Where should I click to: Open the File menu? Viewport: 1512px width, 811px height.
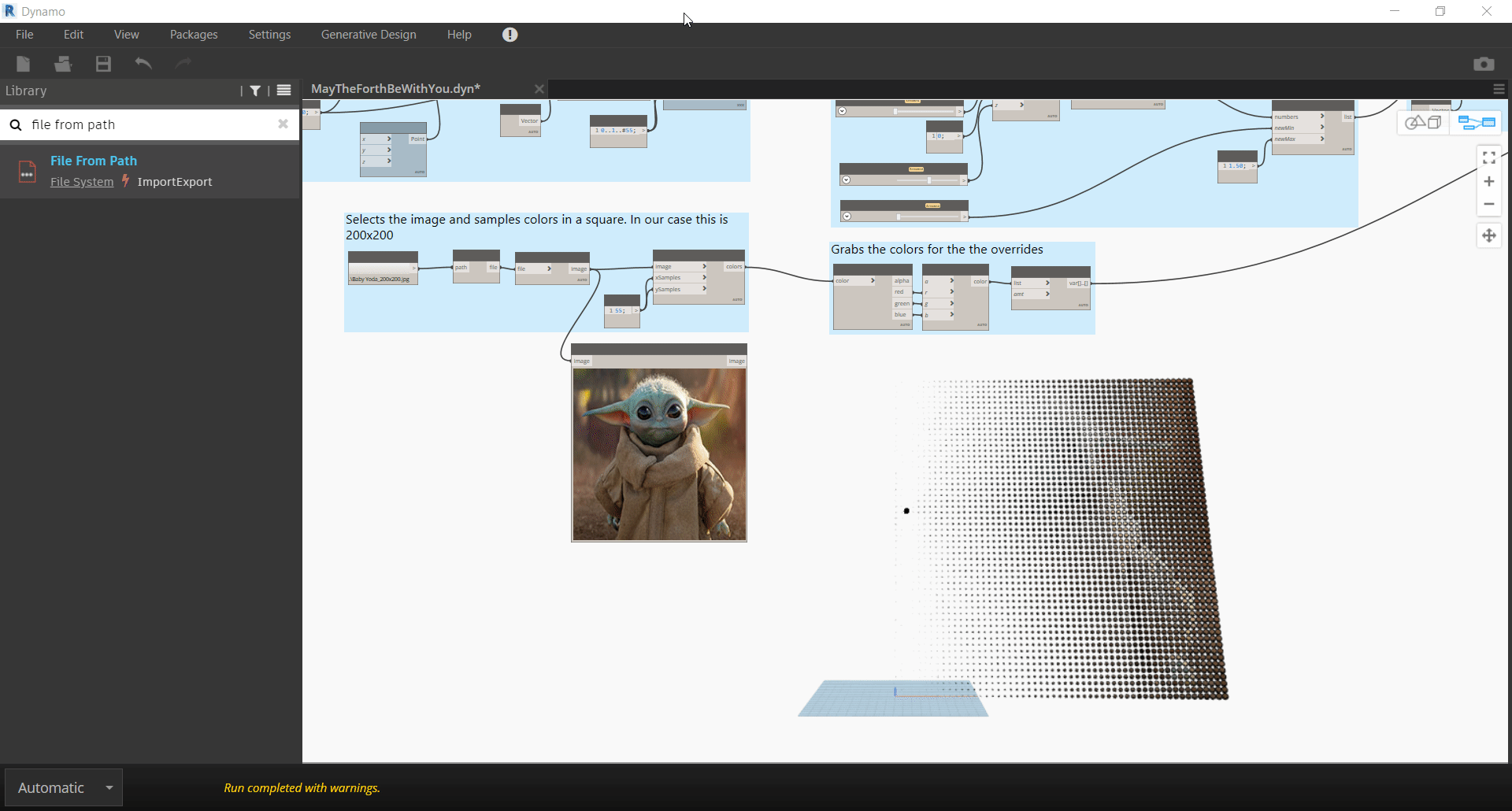24,35
